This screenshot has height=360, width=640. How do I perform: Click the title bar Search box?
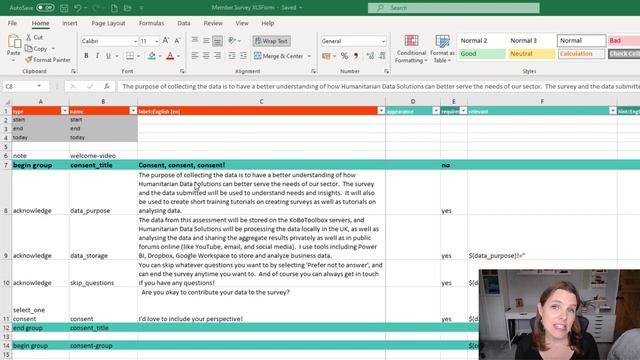pyautogui.click(x=453, y=8)
